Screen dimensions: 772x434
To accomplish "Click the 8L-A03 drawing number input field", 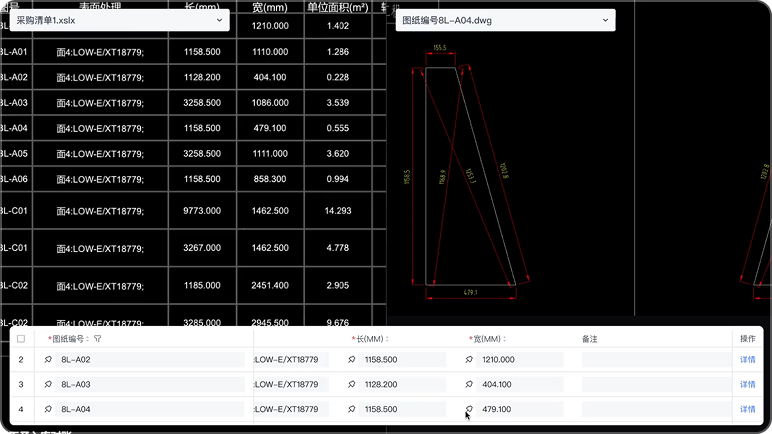I will click(x=150, y=384).
